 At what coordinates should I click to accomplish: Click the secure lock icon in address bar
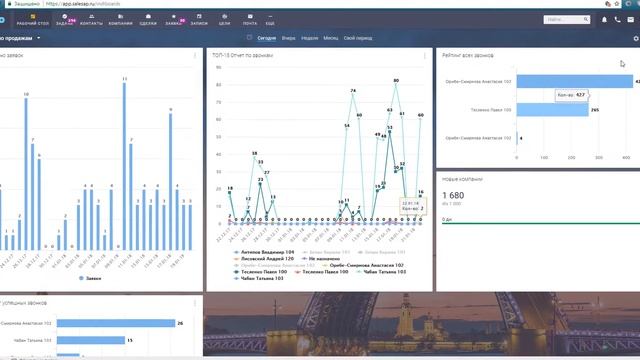point(9,4)
